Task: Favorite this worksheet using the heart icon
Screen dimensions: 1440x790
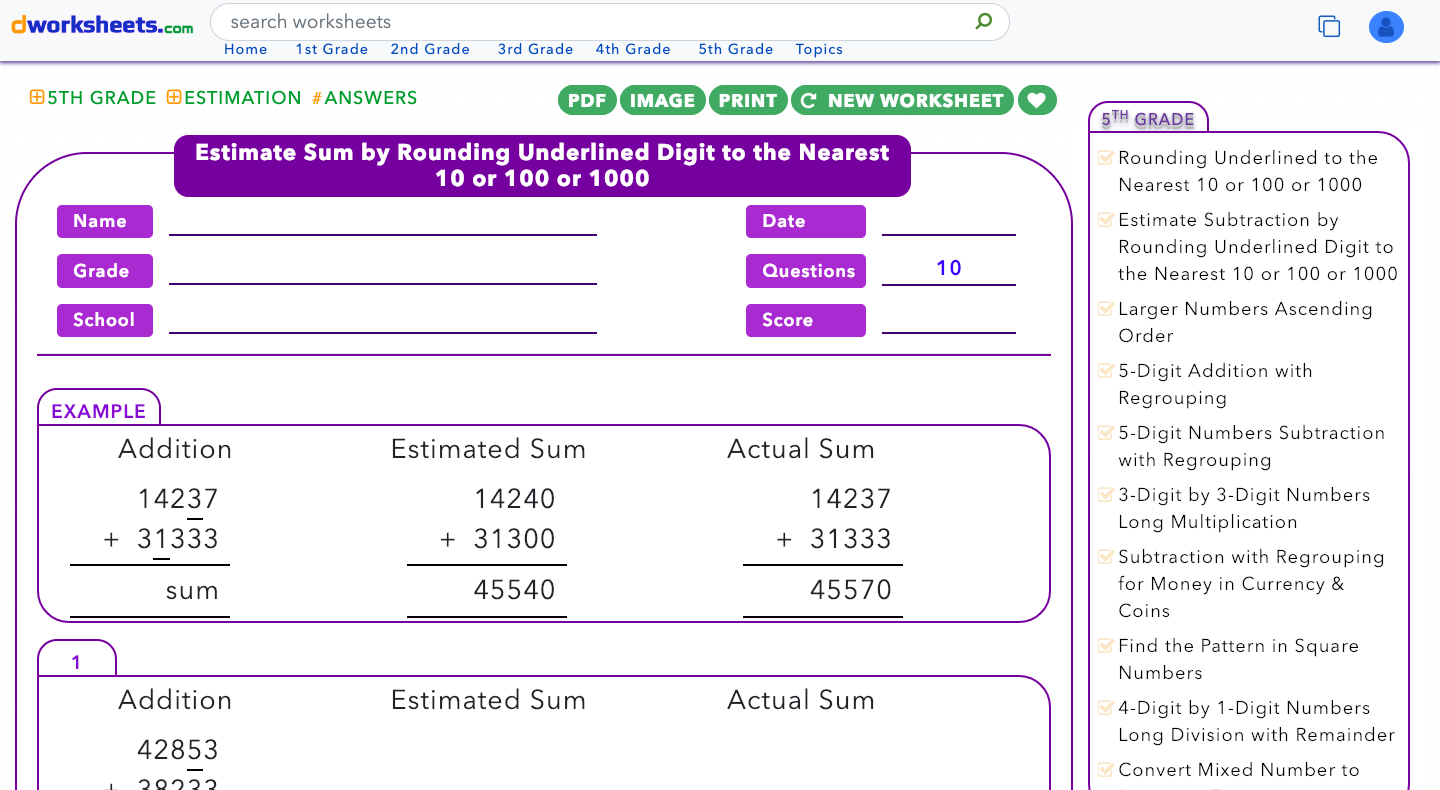Action: pyautogui.click(x=1037, y=100)
